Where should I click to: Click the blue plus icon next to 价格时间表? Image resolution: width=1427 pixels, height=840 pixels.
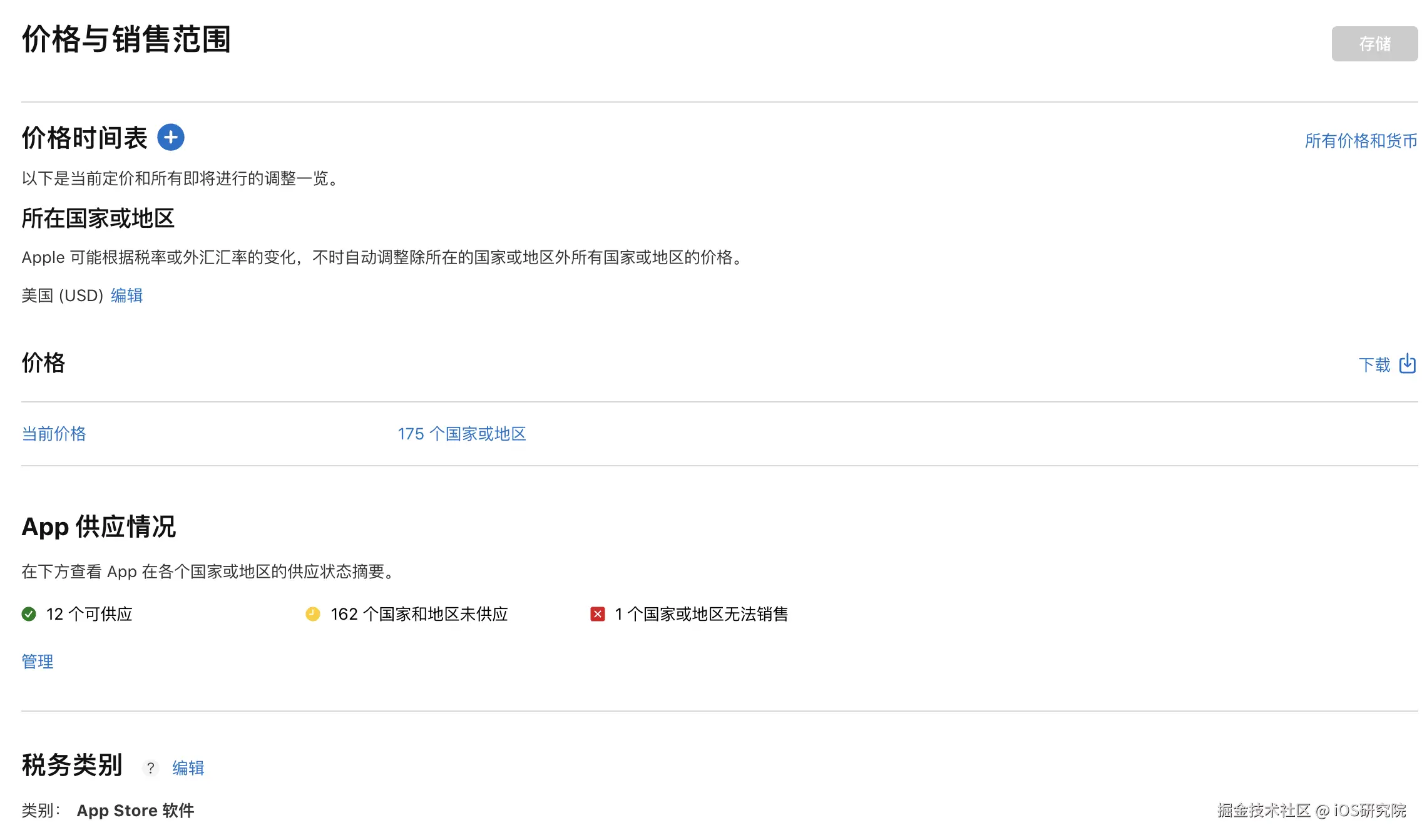tap(170, 138)
